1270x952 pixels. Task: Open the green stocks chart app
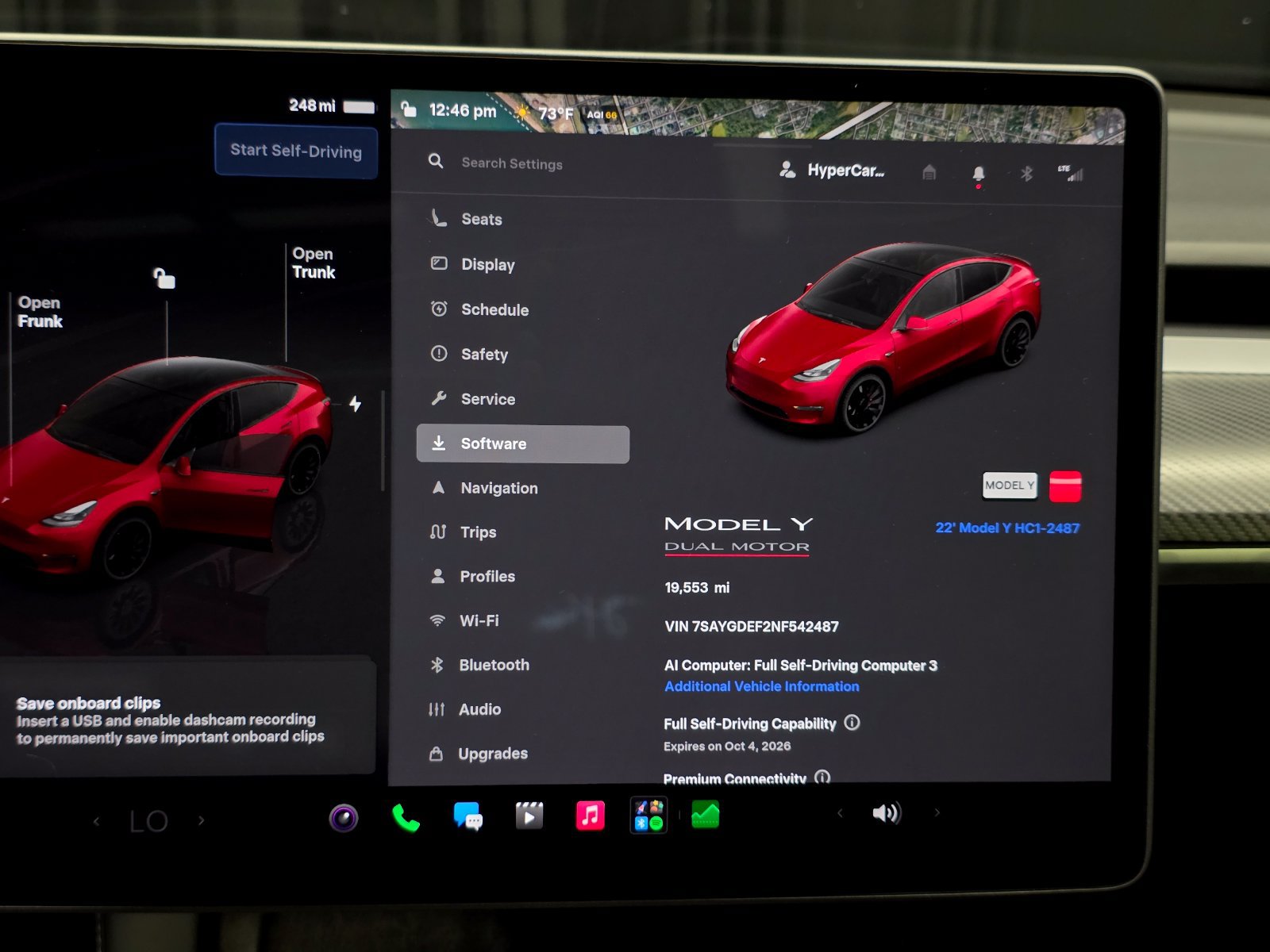[x=705, y=814]
